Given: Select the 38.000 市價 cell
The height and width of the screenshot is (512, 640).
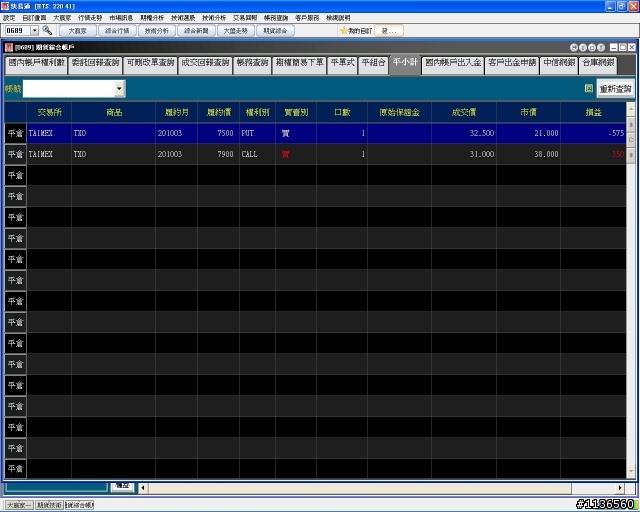Looking at the screenshot, I should pyautogui.click(x=529, y=154).
